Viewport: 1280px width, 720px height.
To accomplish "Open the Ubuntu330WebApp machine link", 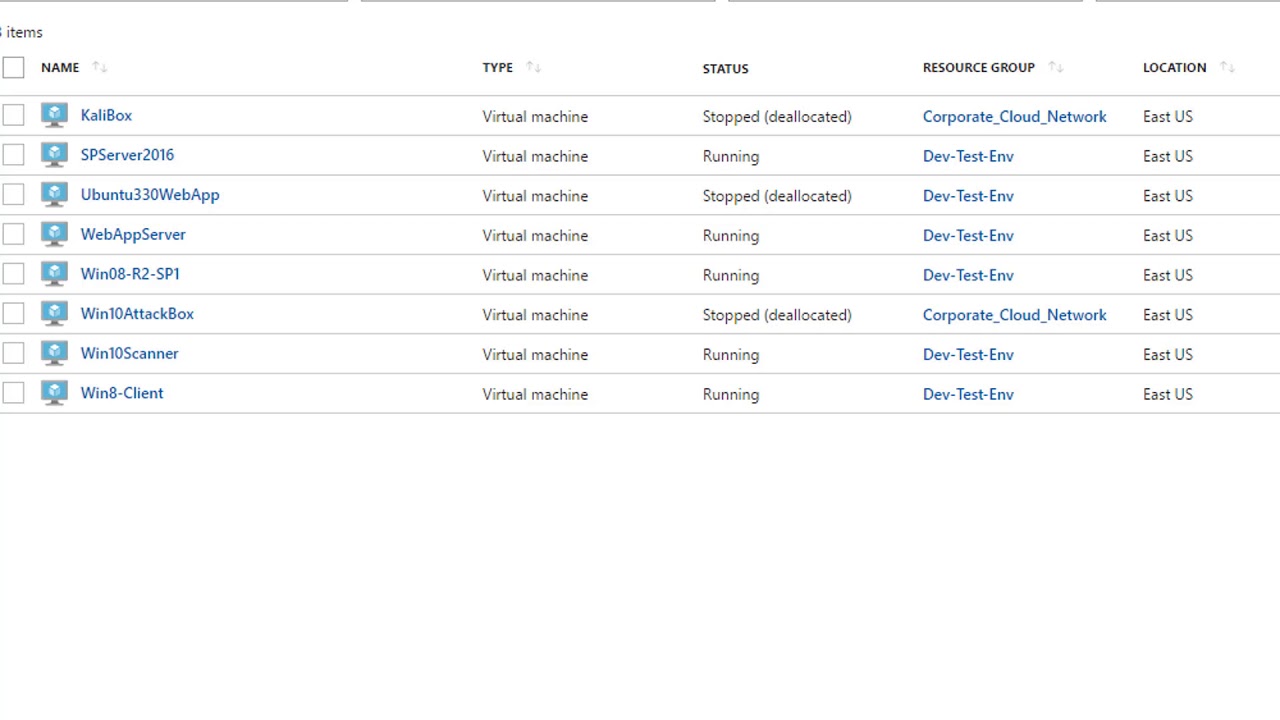I will (150, 195).
